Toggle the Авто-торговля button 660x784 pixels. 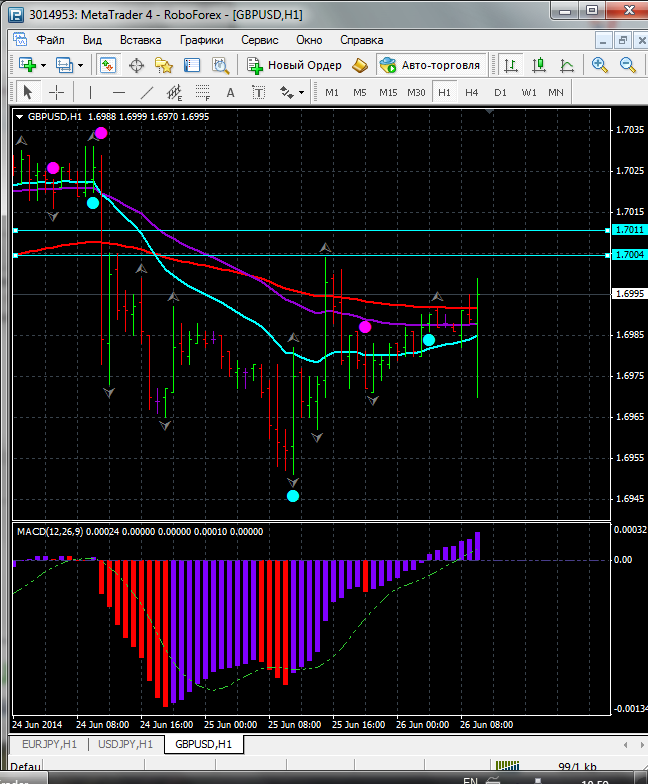coord(431,65)
